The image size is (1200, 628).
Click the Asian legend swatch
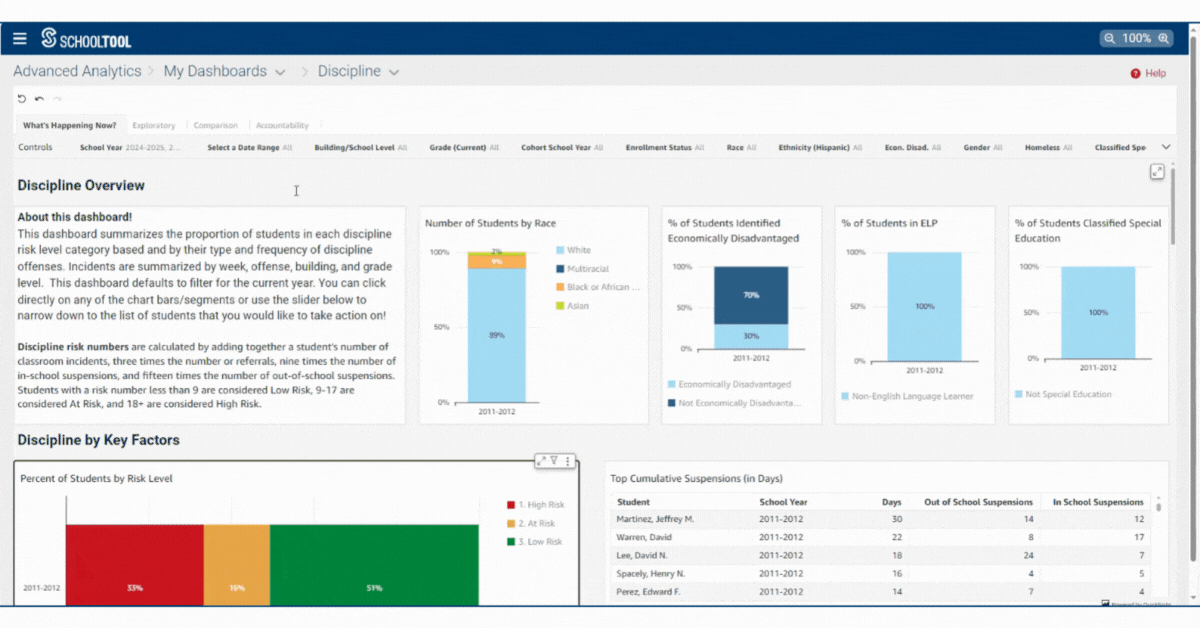pyautogui.click(x=559, y=306)
